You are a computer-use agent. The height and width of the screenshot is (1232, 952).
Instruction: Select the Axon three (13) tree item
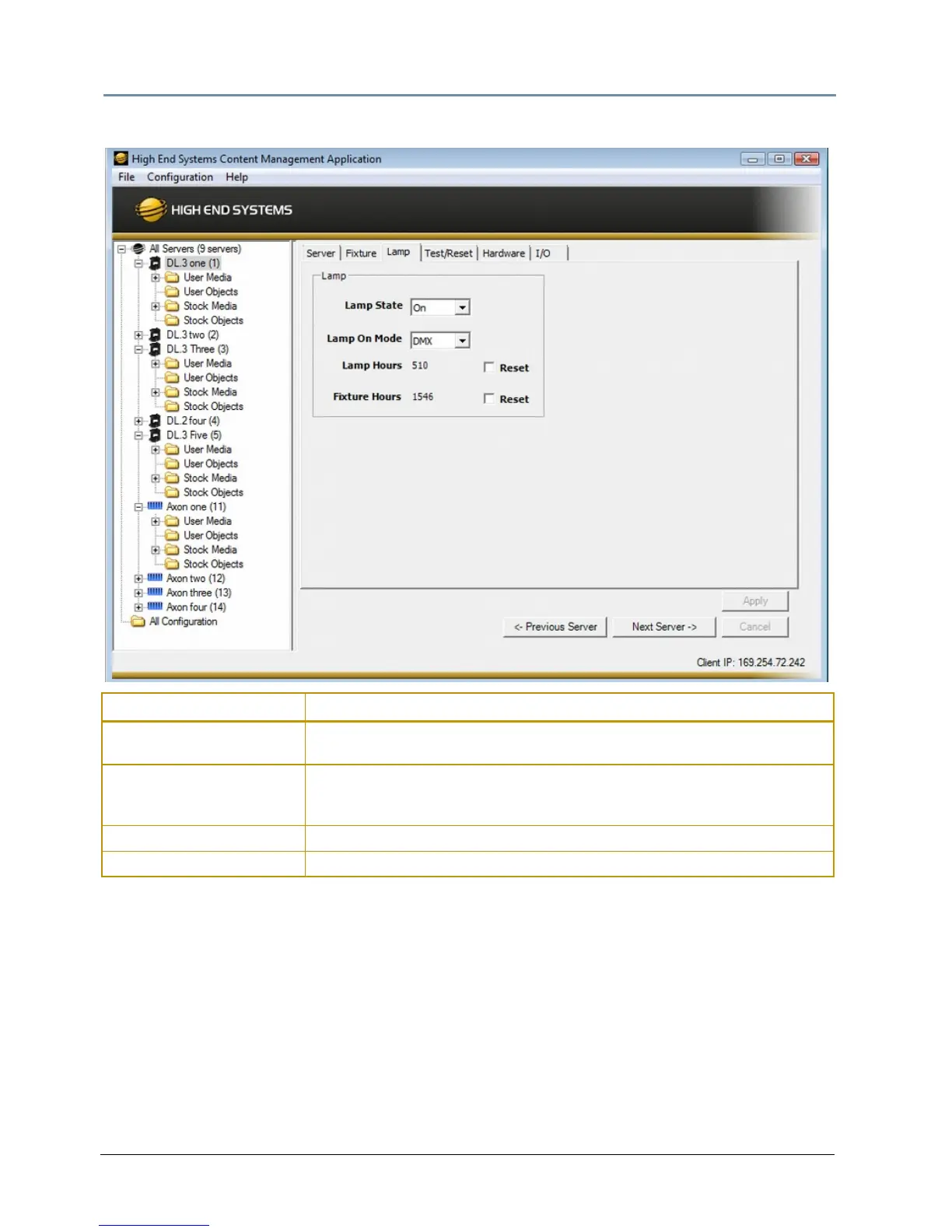pos(199,593)
